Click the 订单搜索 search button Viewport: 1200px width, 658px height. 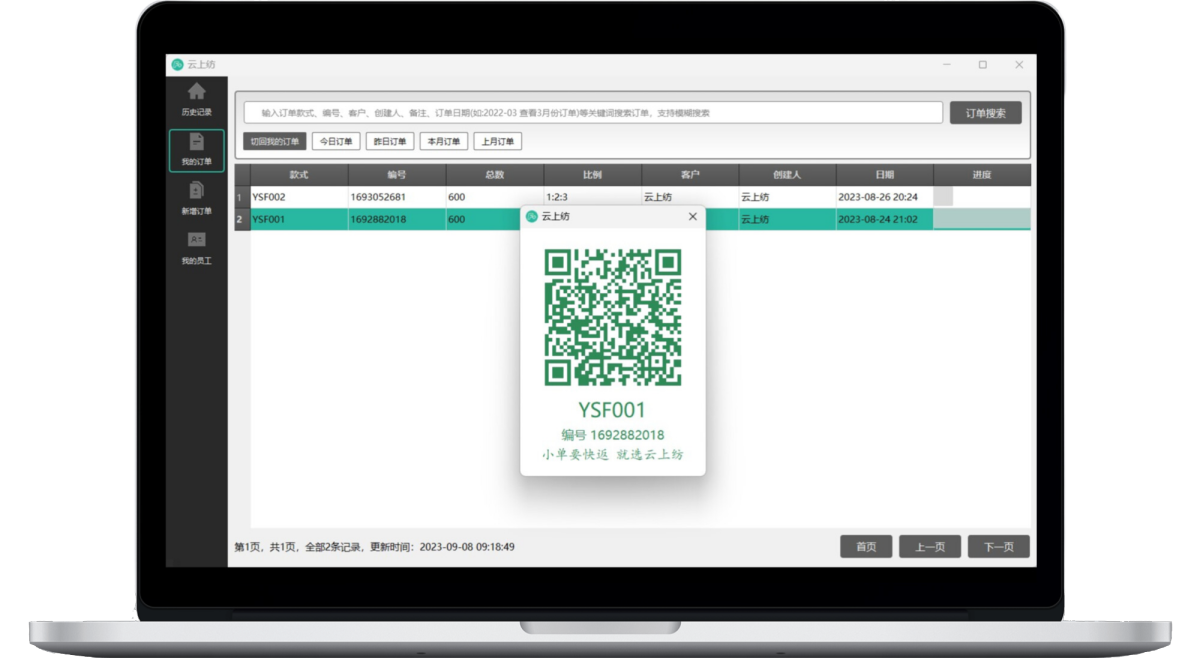[x=985, y=113]
